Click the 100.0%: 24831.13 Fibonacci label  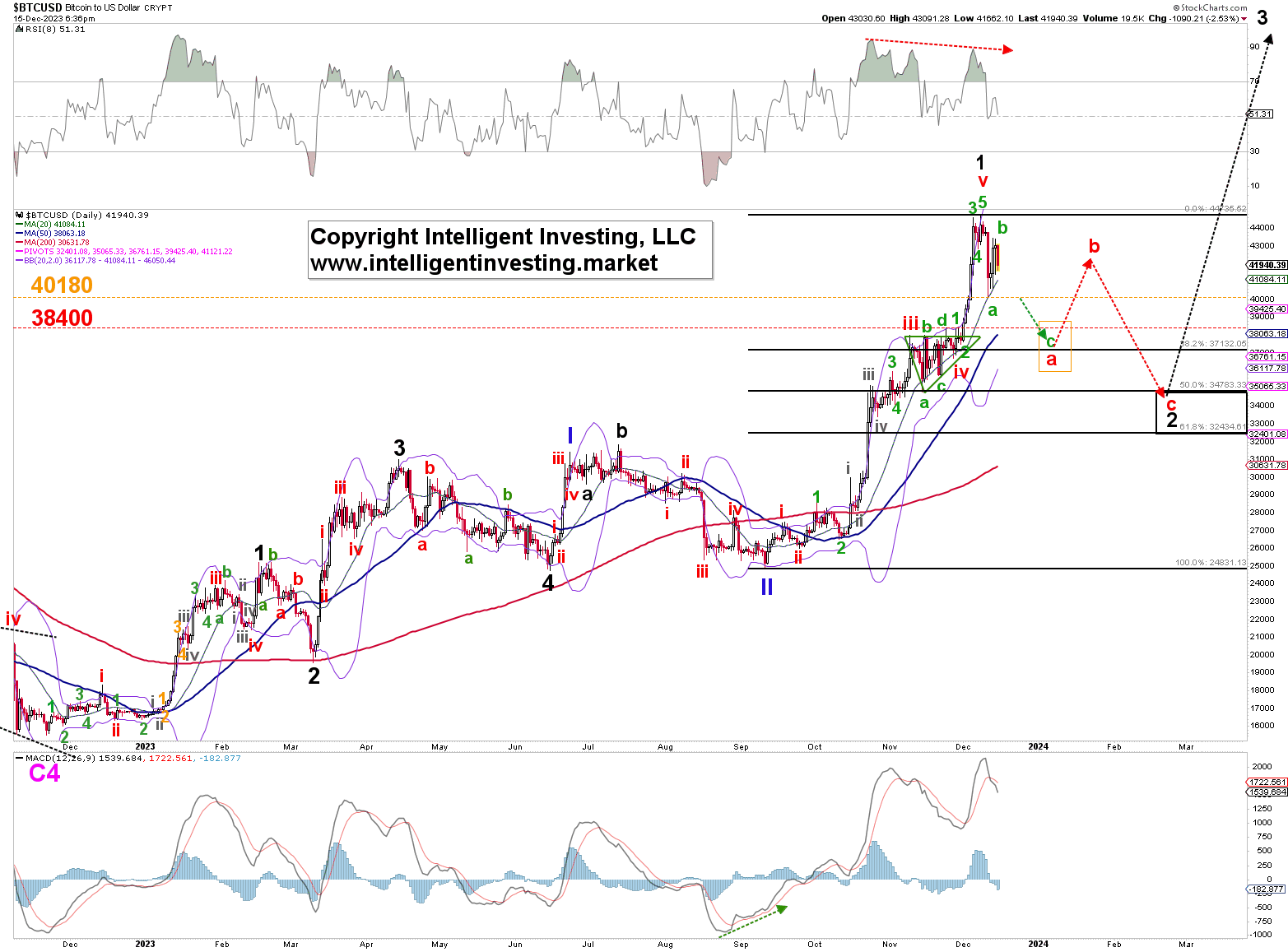(x=1211, y=563)
